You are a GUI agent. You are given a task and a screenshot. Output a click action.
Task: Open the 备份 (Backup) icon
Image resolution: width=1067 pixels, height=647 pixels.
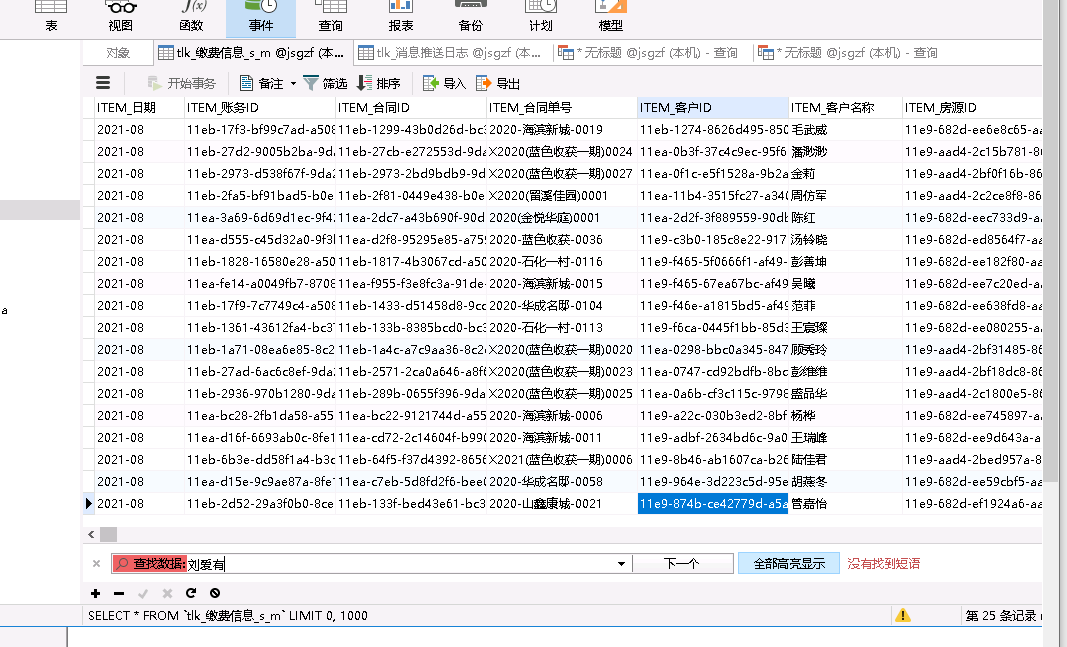[x=470, y=17]
